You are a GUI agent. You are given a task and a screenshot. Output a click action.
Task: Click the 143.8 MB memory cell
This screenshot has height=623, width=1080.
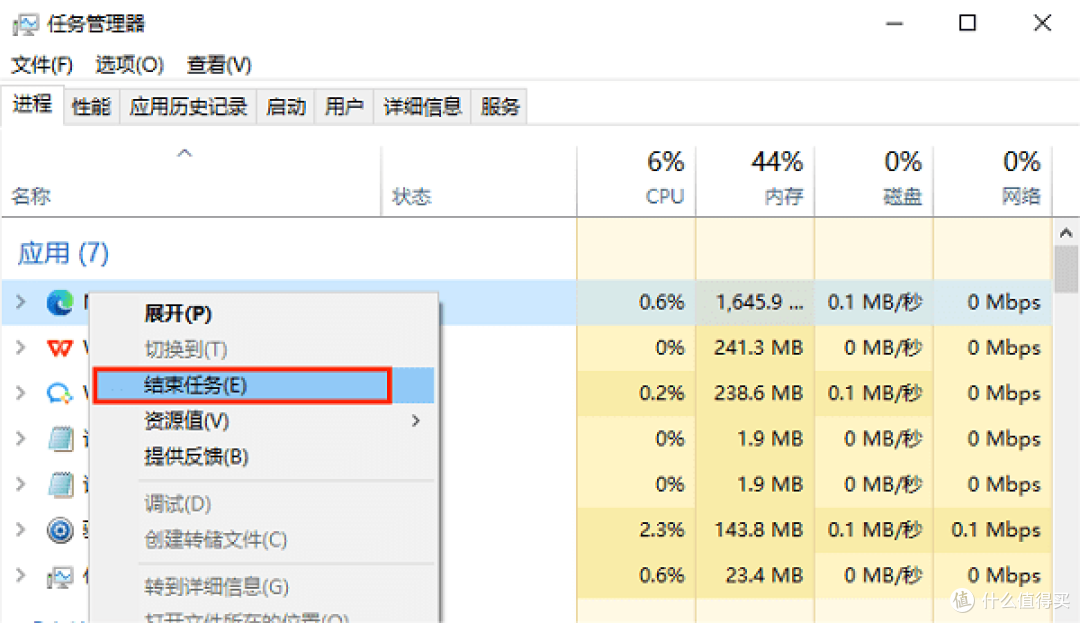[755, 529]
